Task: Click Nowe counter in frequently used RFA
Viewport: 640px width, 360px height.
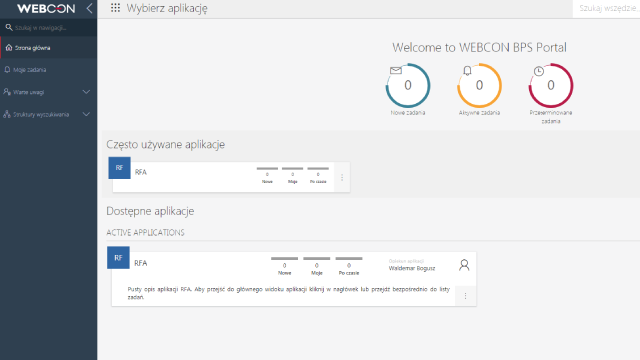Action: [x=267, y=176]
